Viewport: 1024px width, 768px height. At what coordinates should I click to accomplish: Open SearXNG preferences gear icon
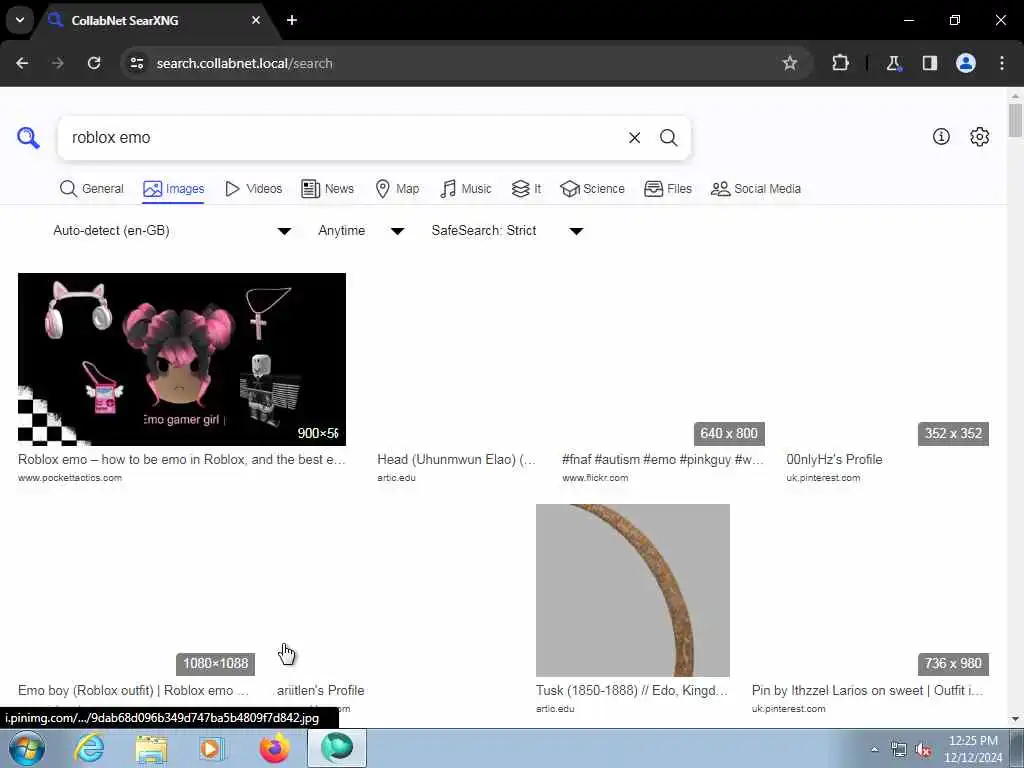979,136
